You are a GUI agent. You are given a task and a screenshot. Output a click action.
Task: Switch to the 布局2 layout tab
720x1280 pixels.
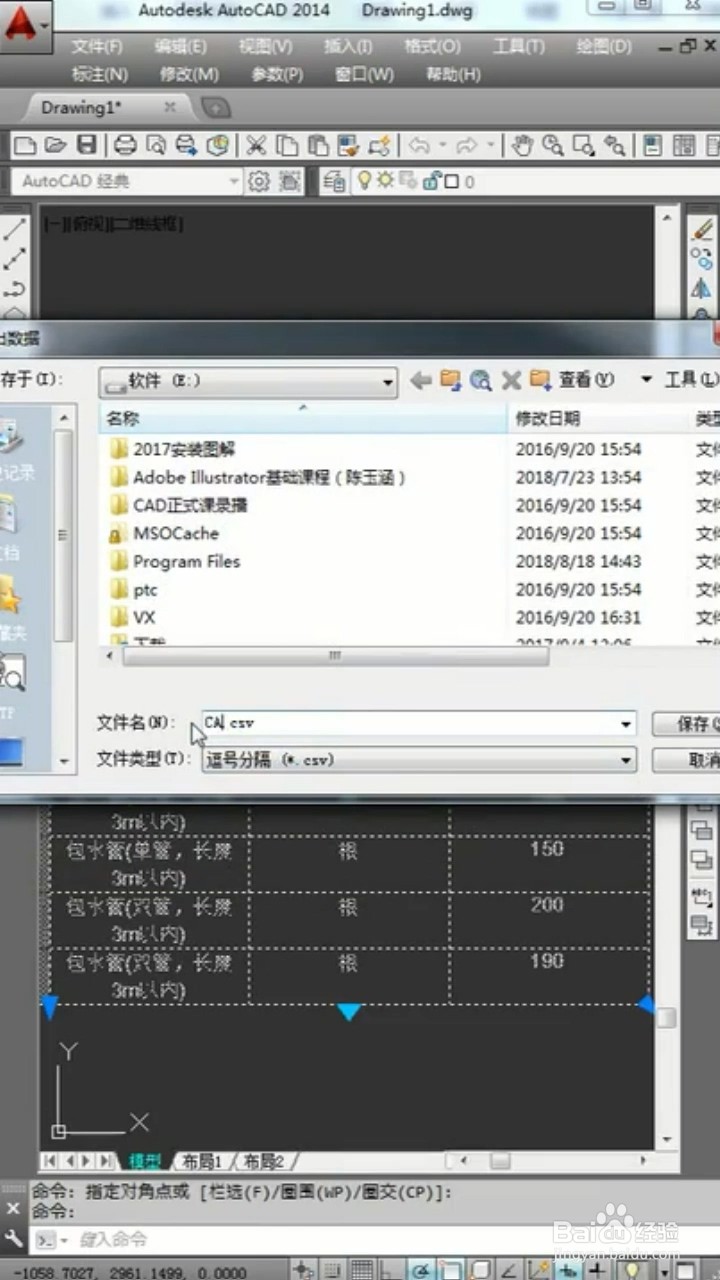pyautogui.click(x=264, y=1161)
